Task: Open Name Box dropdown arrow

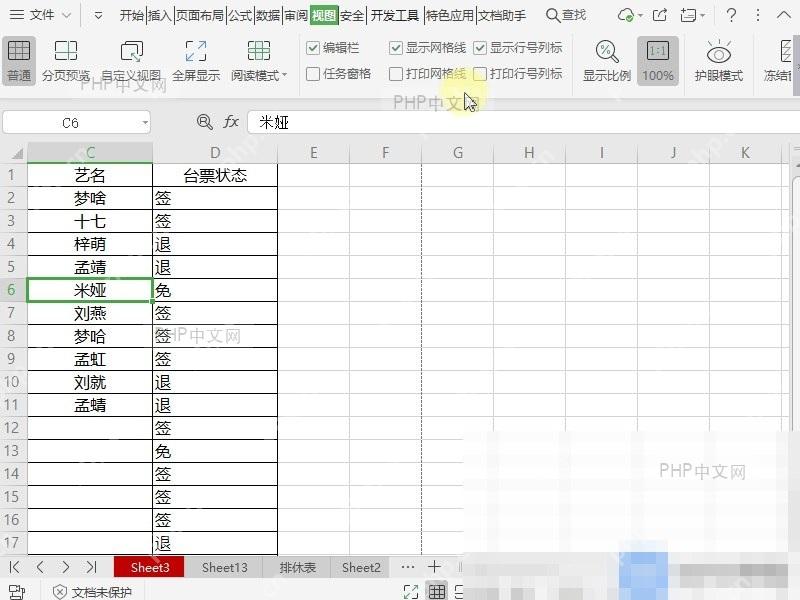Action: click(x=145, y=122)
